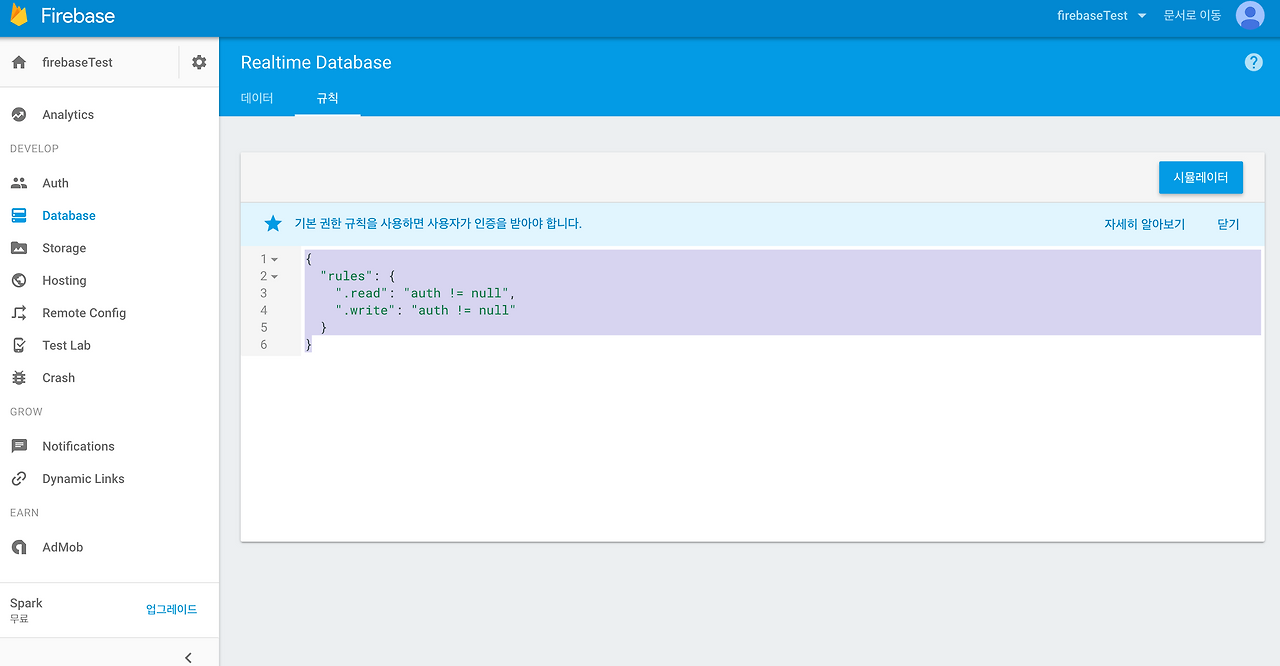Switch to the 데이터 tab
Screen dimensions: 1280x666
tap(257, 98)
